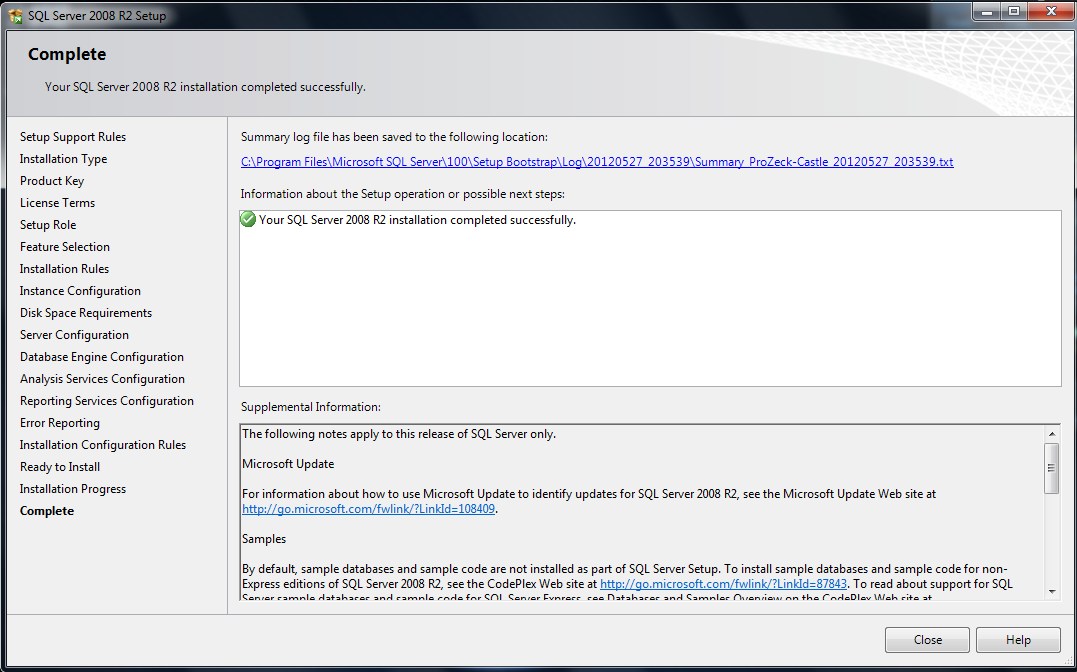Select the Feature Selection step
1077x672 pixels.
pos(65,247)
